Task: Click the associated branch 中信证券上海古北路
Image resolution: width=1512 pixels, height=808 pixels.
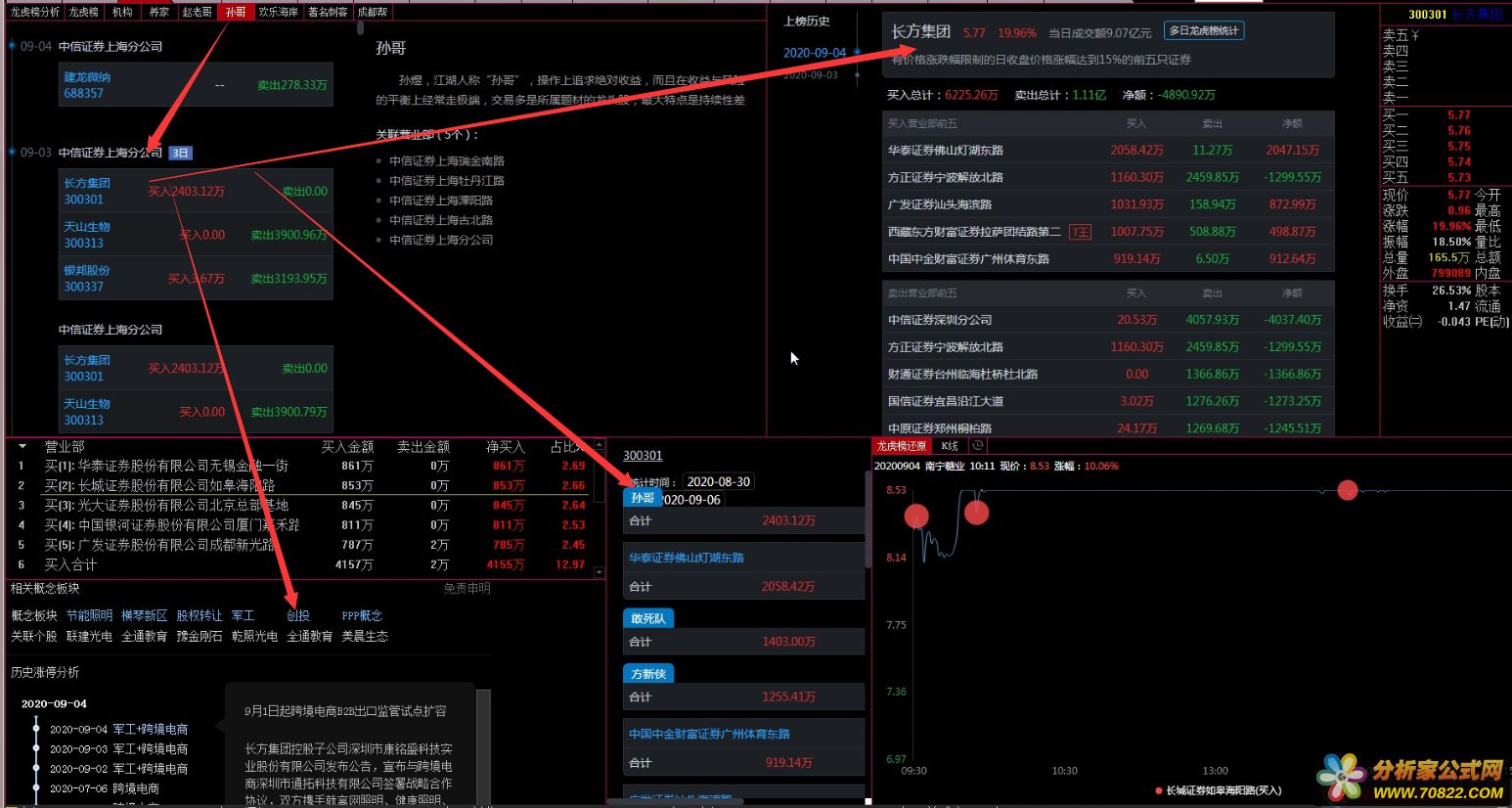Action: [441, 220]
